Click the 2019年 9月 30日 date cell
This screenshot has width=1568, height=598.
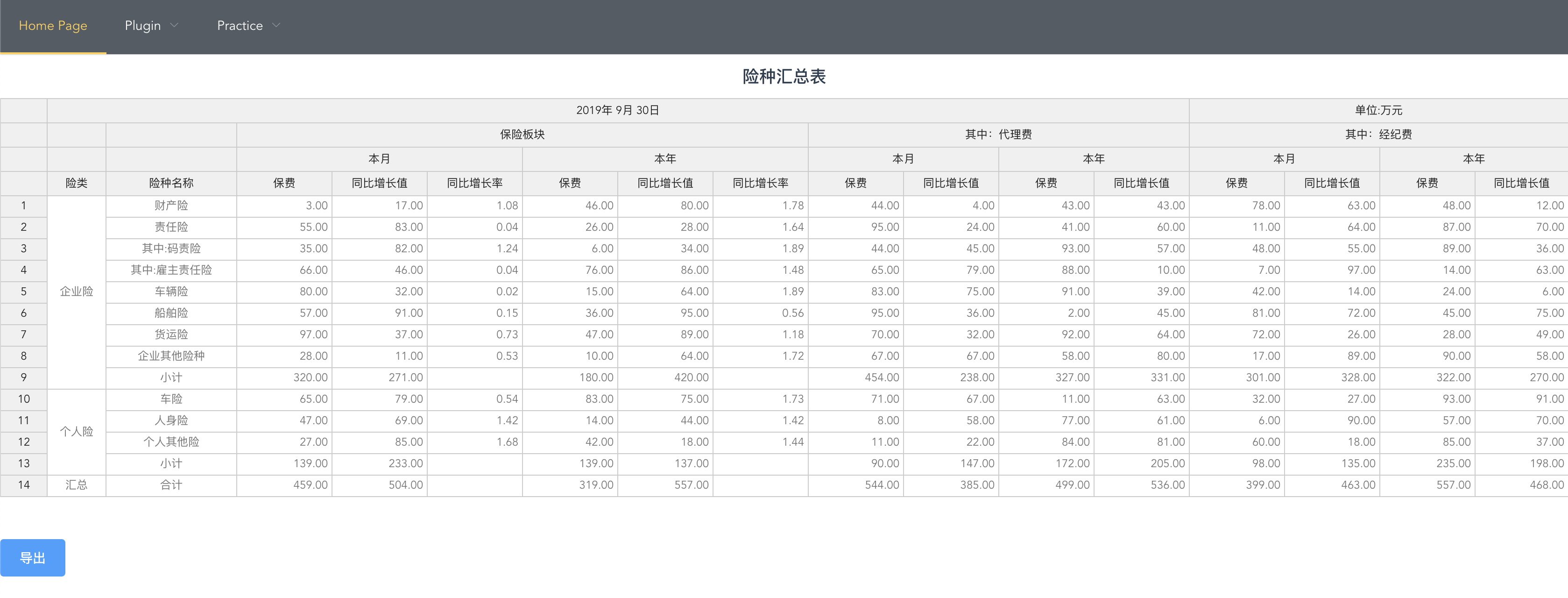617,110
